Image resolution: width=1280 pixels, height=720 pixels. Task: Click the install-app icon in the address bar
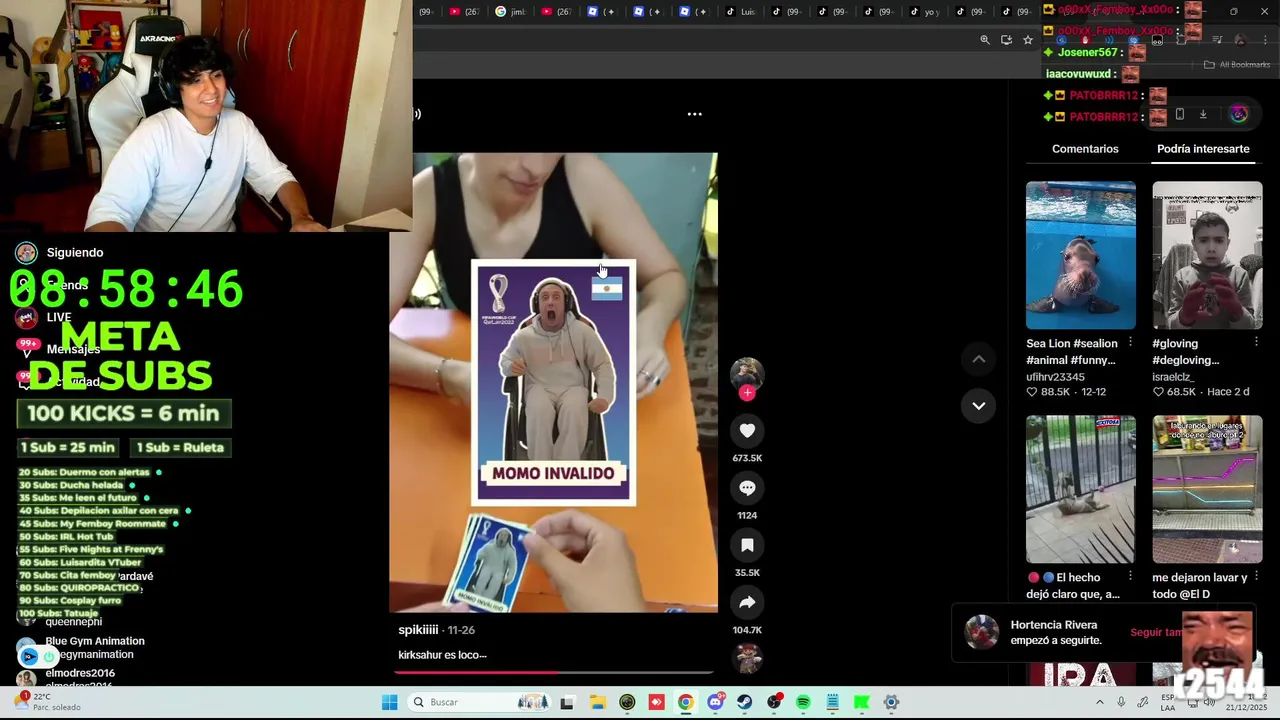pos(1006,40)
